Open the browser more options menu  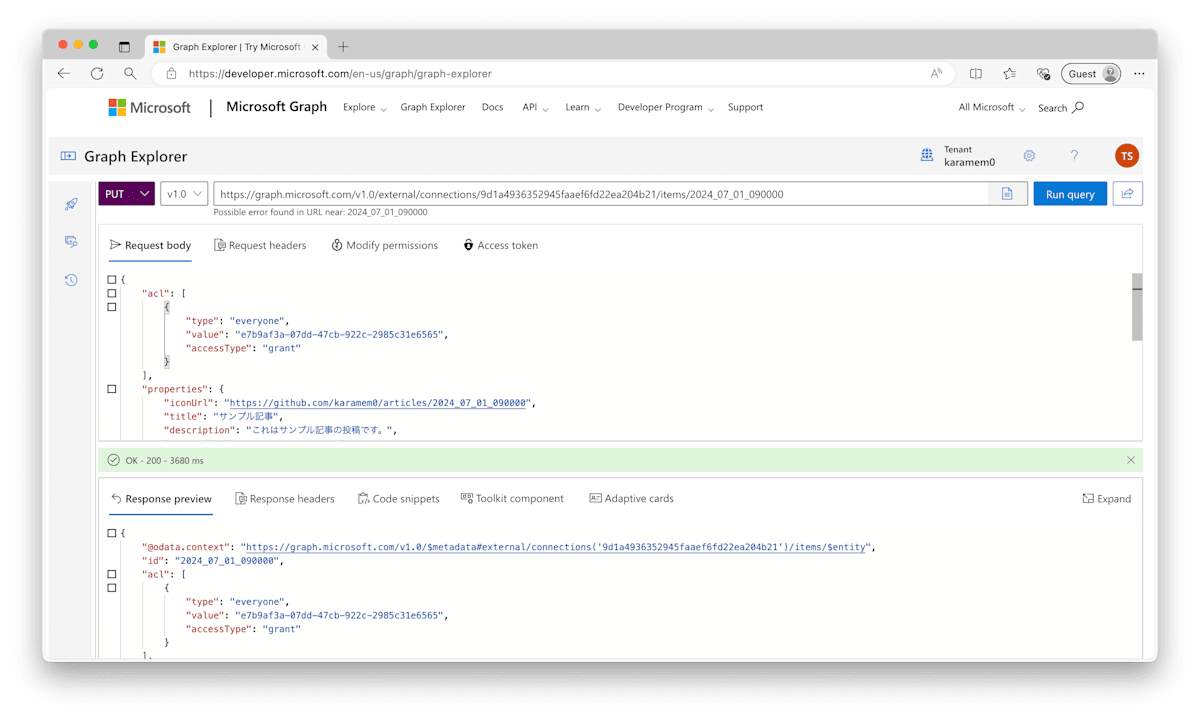(x=1139, y=73)
